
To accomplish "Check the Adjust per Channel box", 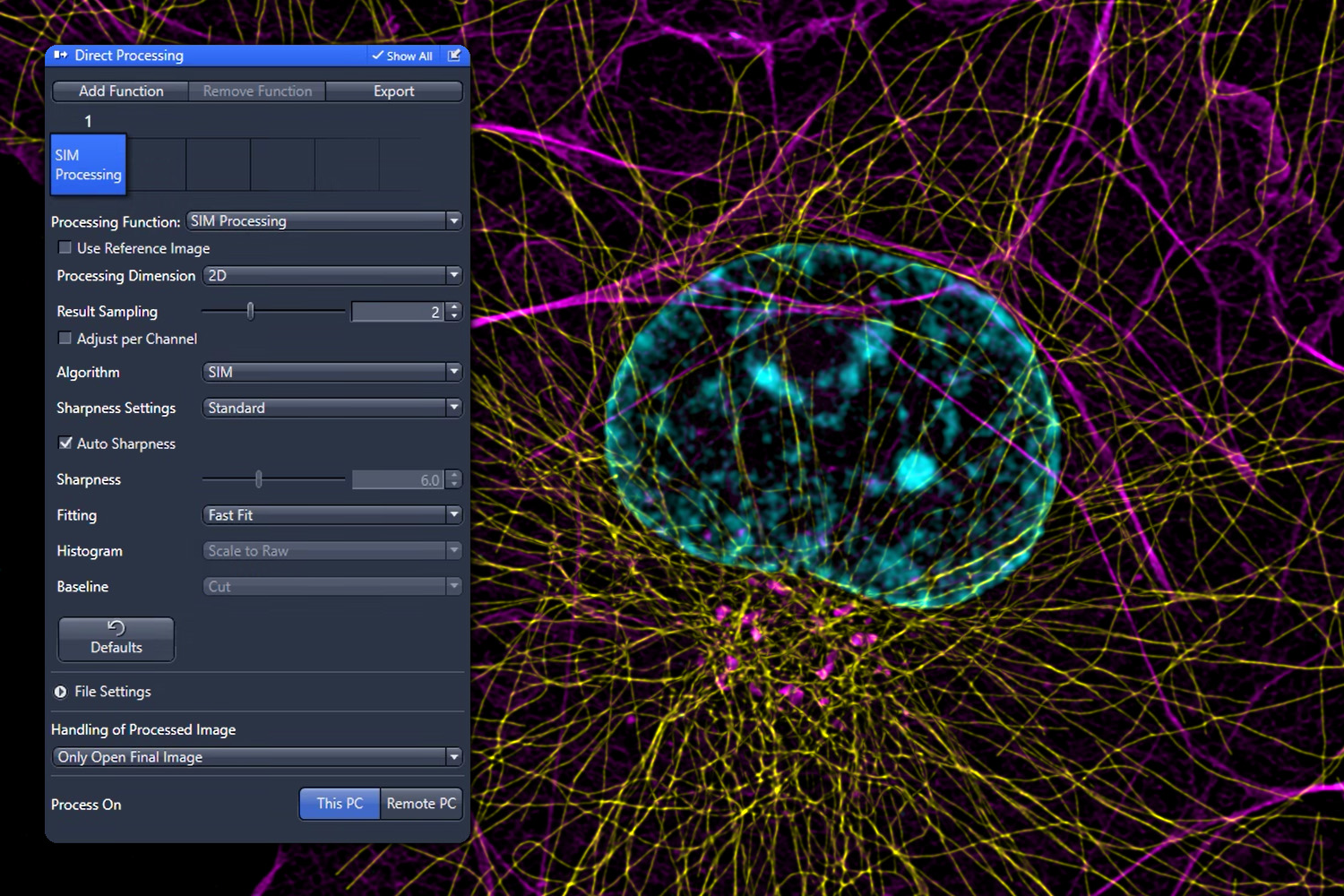I will 65,339.
